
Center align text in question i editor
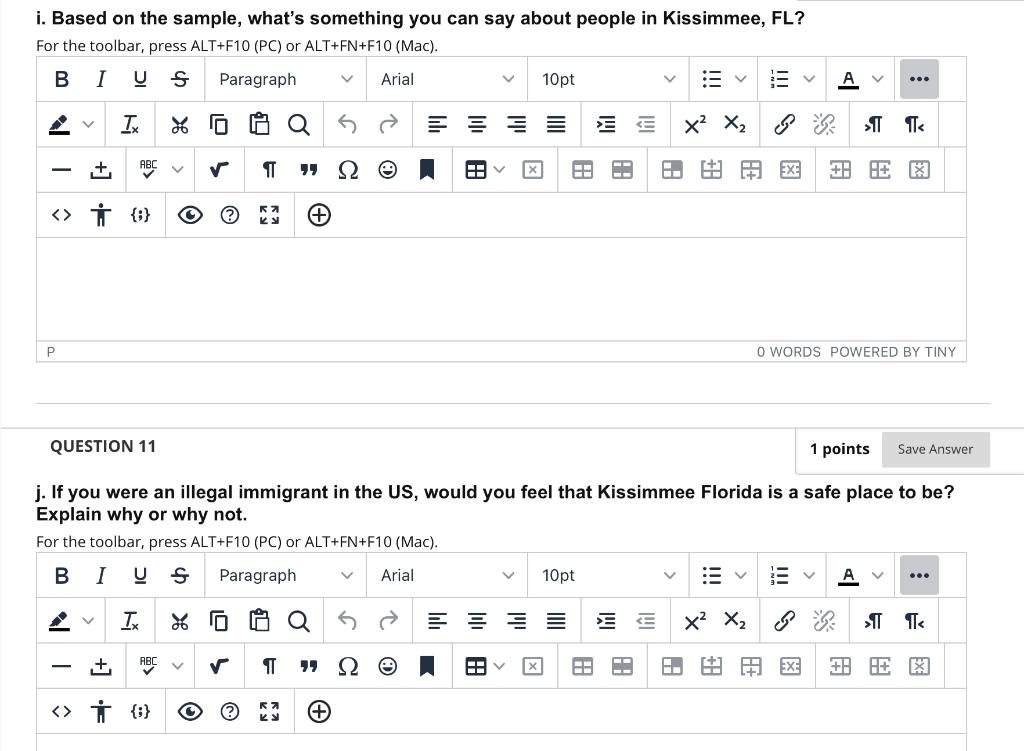coord(477,124)
